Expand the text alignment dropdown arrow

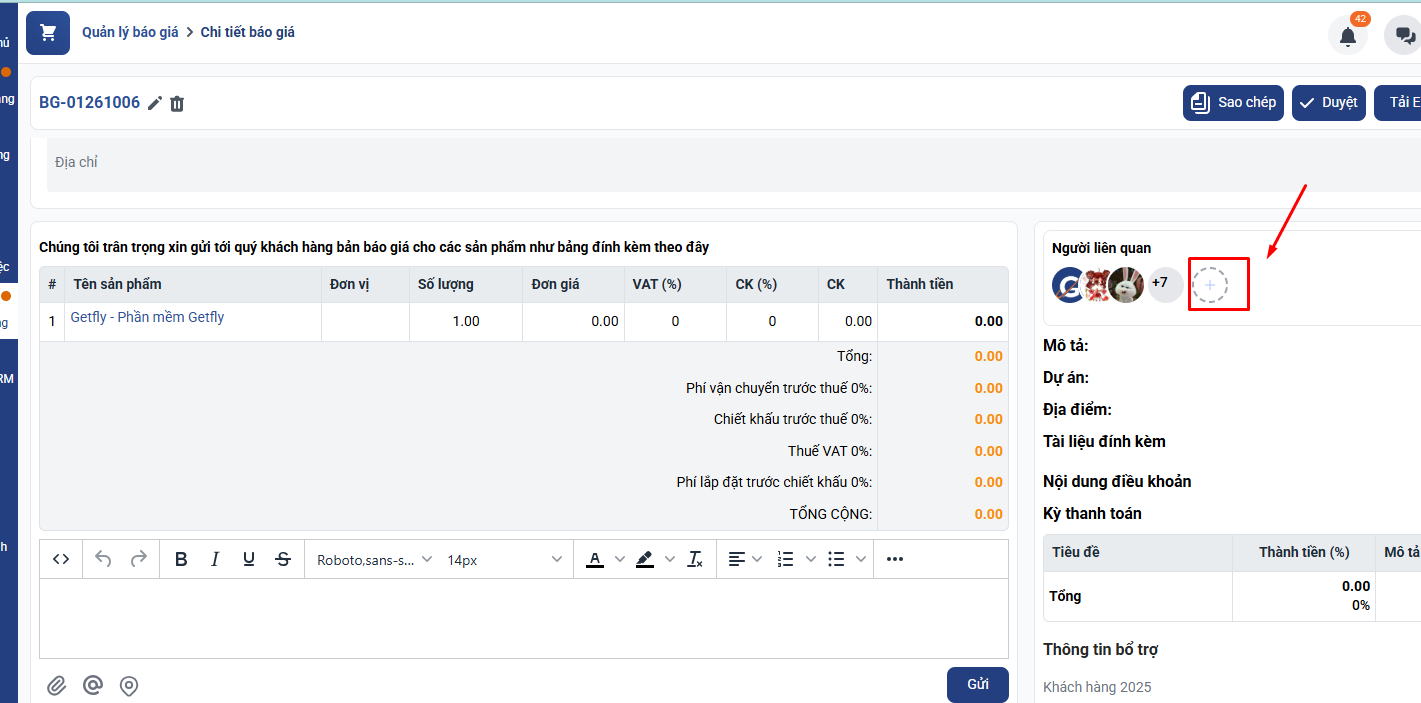[x=757, y=559]
